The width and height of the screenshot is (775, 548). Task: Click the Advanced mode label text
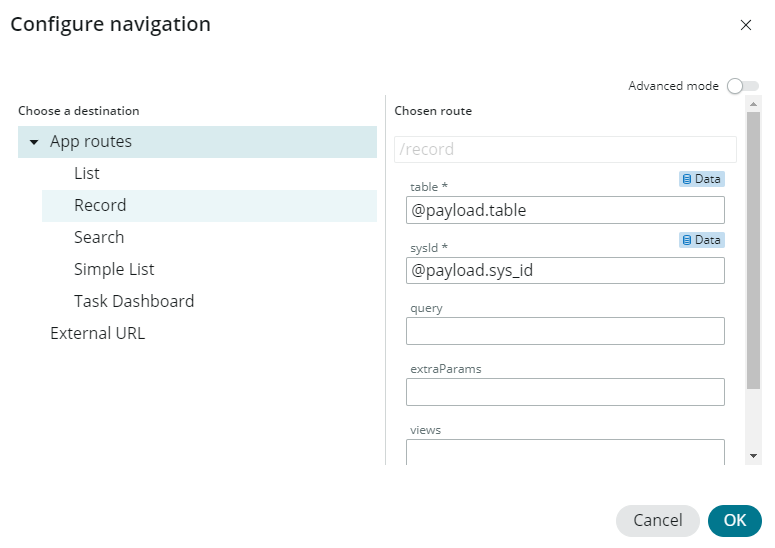[x=673, y=86]
